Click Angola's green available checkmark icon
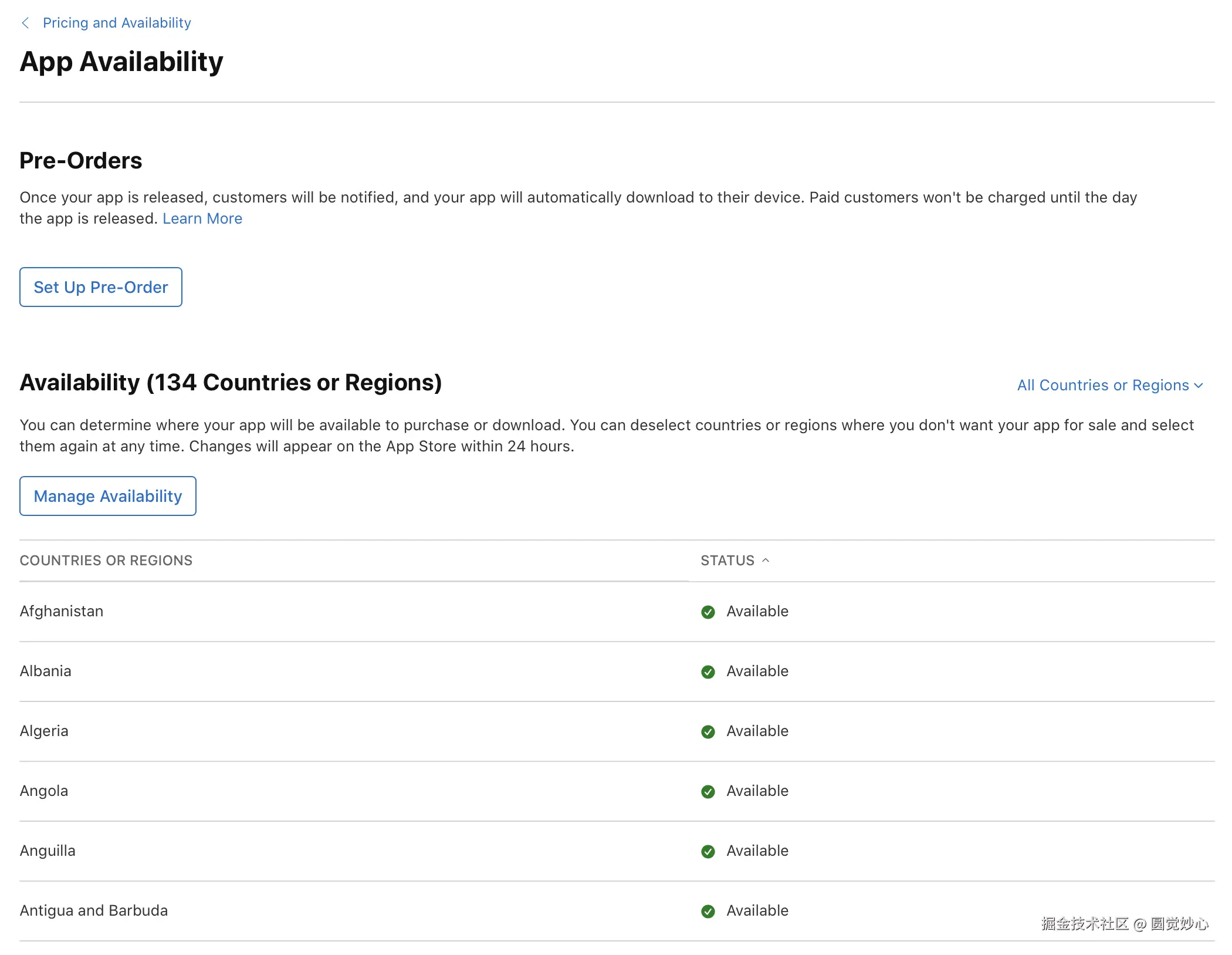1232x955 pixels. (x=708, y=792)
